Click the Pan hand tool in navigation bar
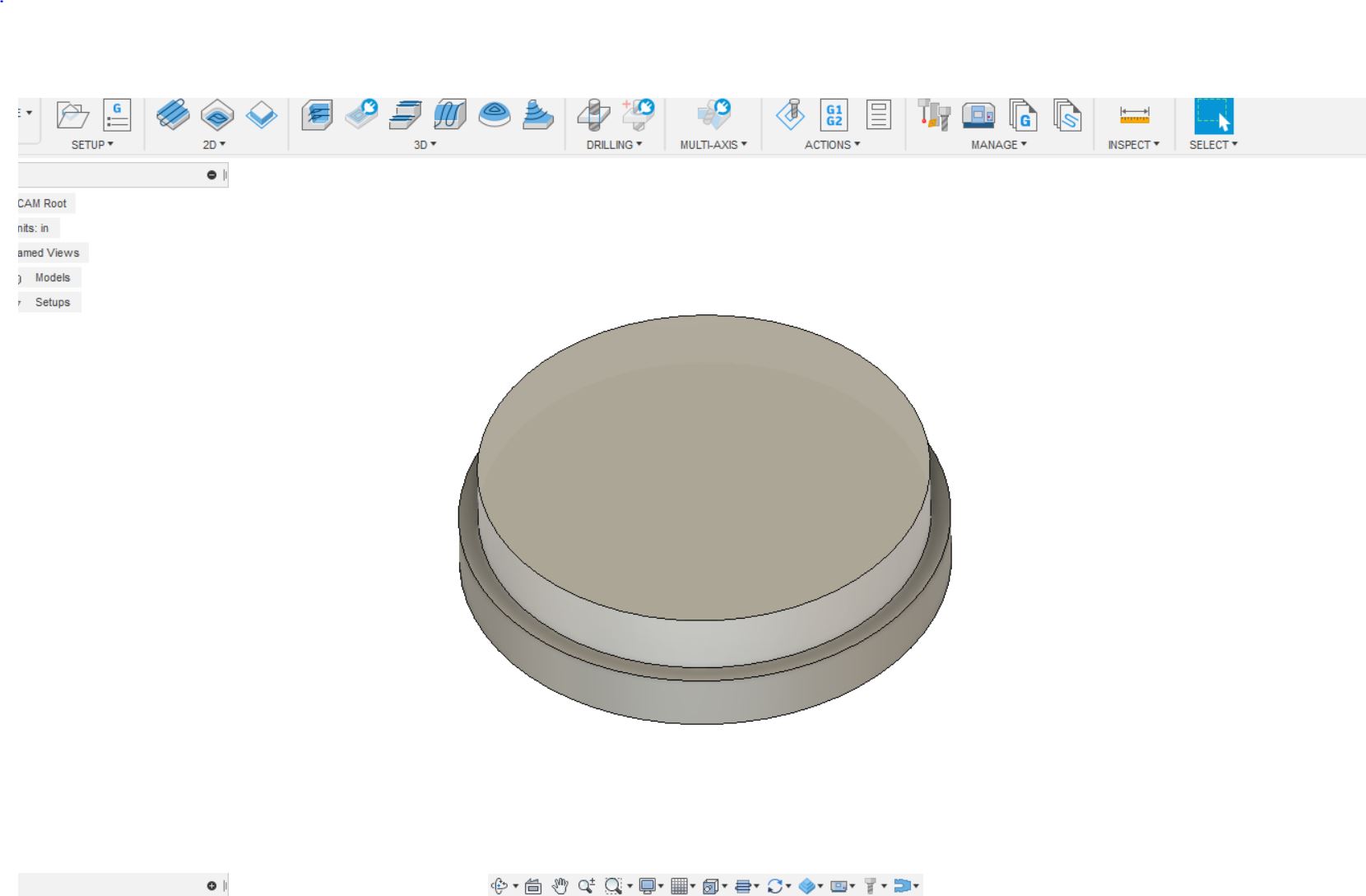This screenshot has width=1366, height=896. (x=560, y=886)
